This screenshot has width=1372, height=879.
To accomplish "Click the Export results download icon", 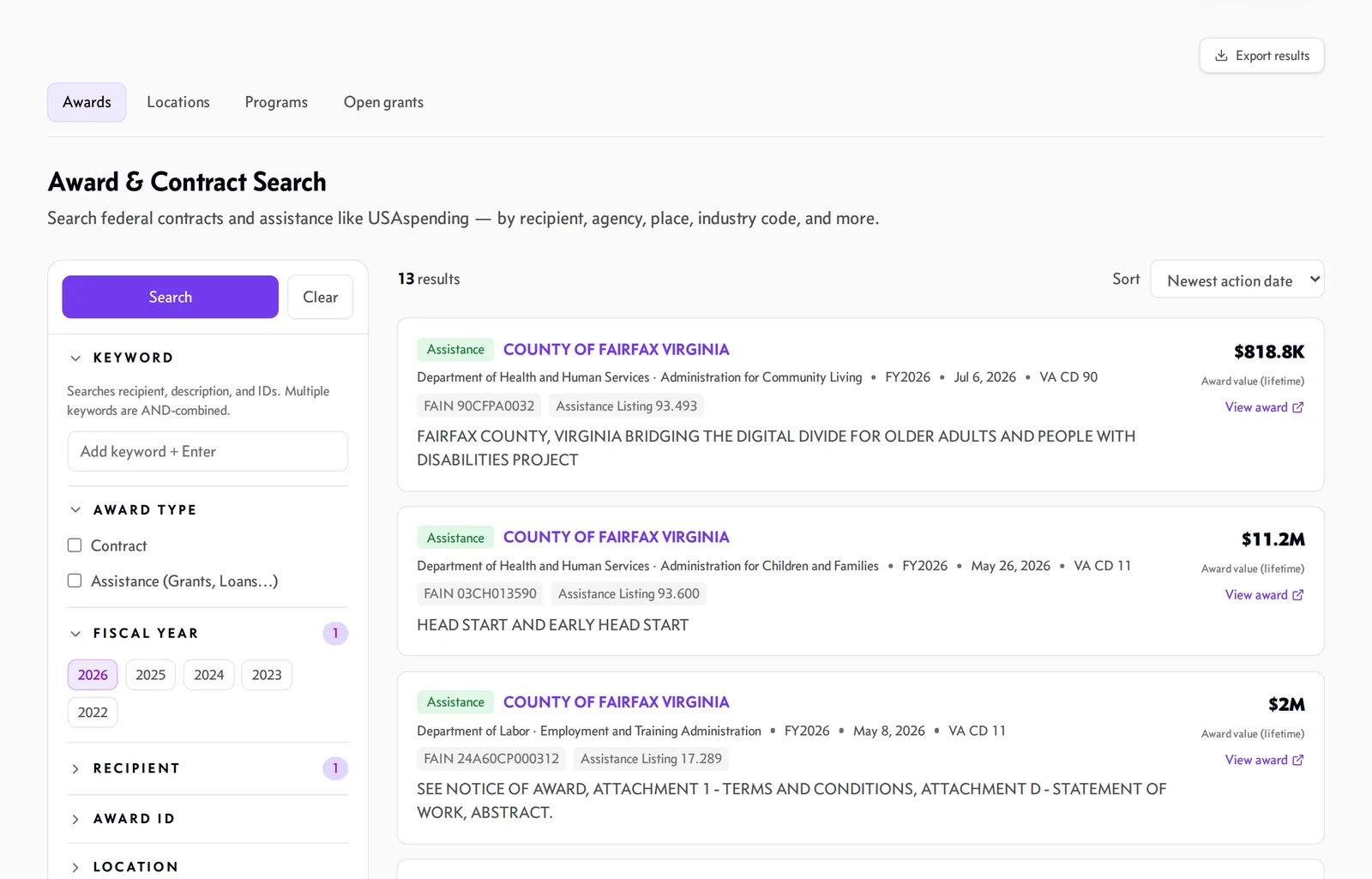I will (x=1221, y=56).
